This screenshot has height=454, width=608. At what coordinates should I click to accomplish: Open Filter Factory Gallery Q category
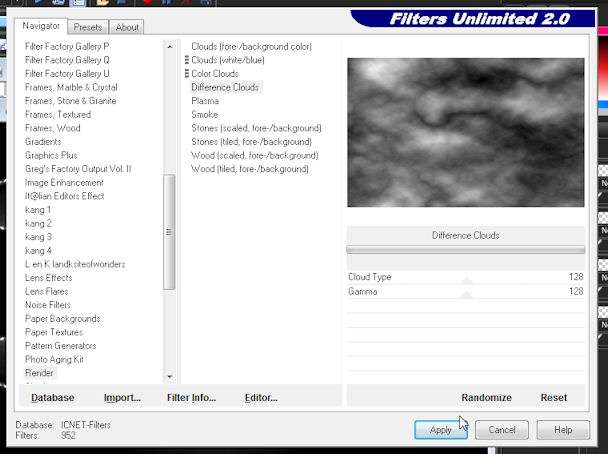[67, 60]
